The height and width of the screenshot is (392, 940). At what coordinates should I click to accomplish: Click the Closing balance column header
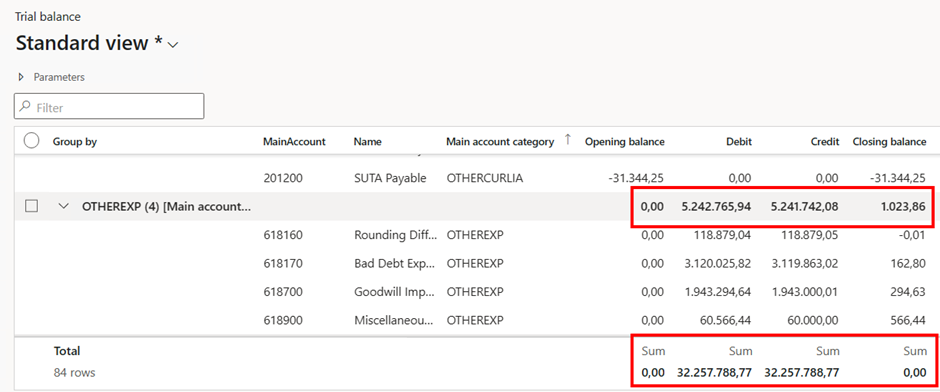tap(890, 142)
